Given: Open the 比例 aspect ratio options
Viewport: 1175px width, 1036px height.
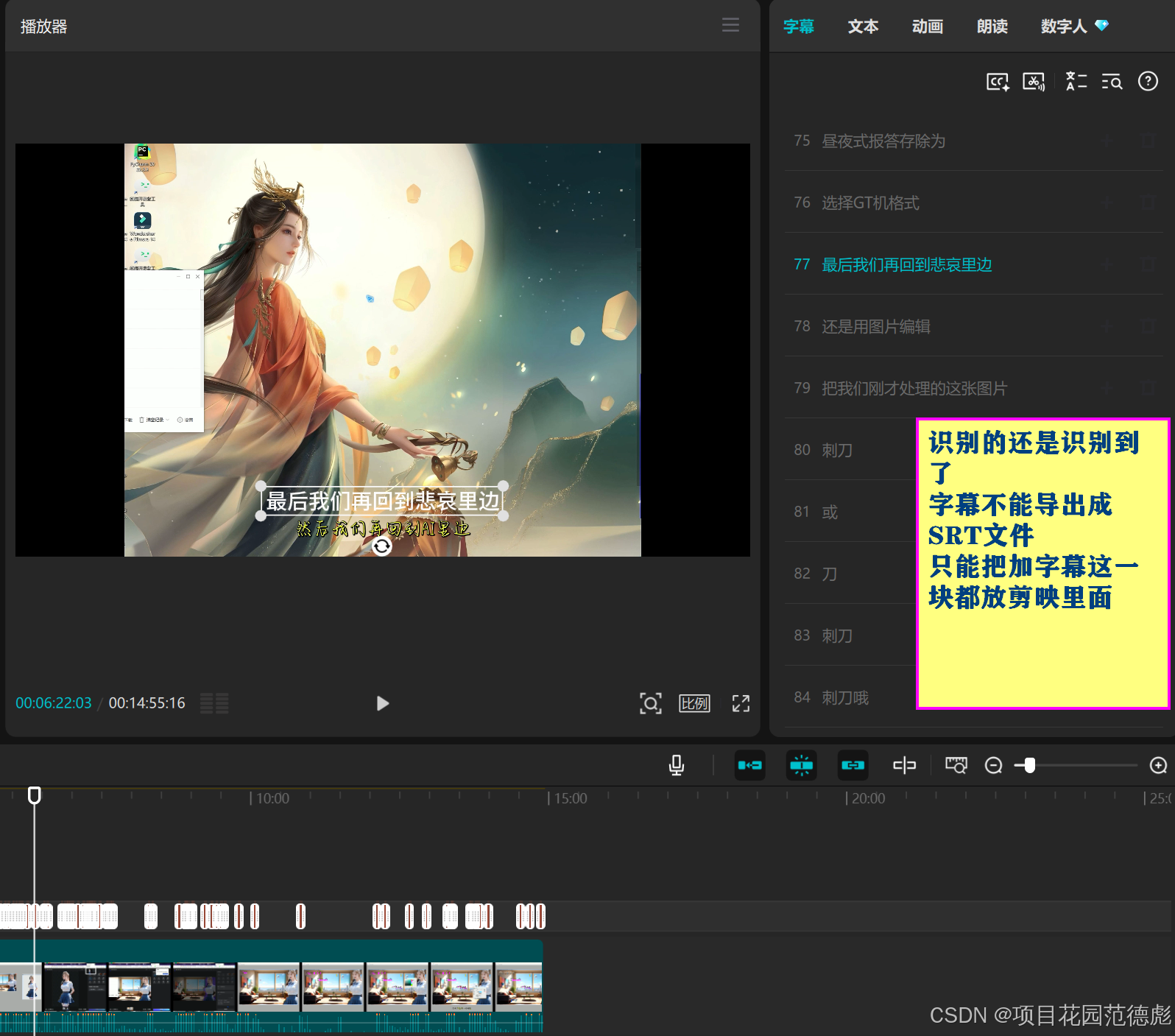Looking at the screenshot, I should coord(694,703).
